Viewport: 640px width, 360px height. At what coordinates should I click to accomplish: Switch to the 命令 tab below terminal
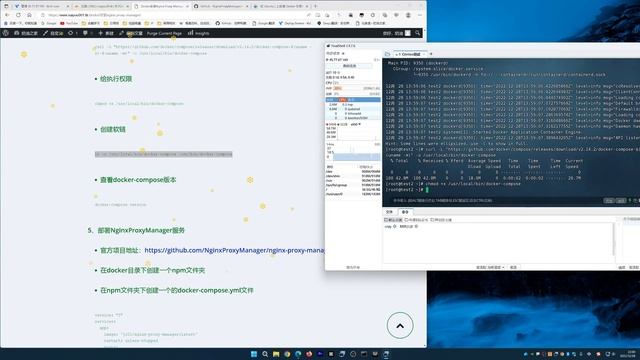[x=405, y=212]
